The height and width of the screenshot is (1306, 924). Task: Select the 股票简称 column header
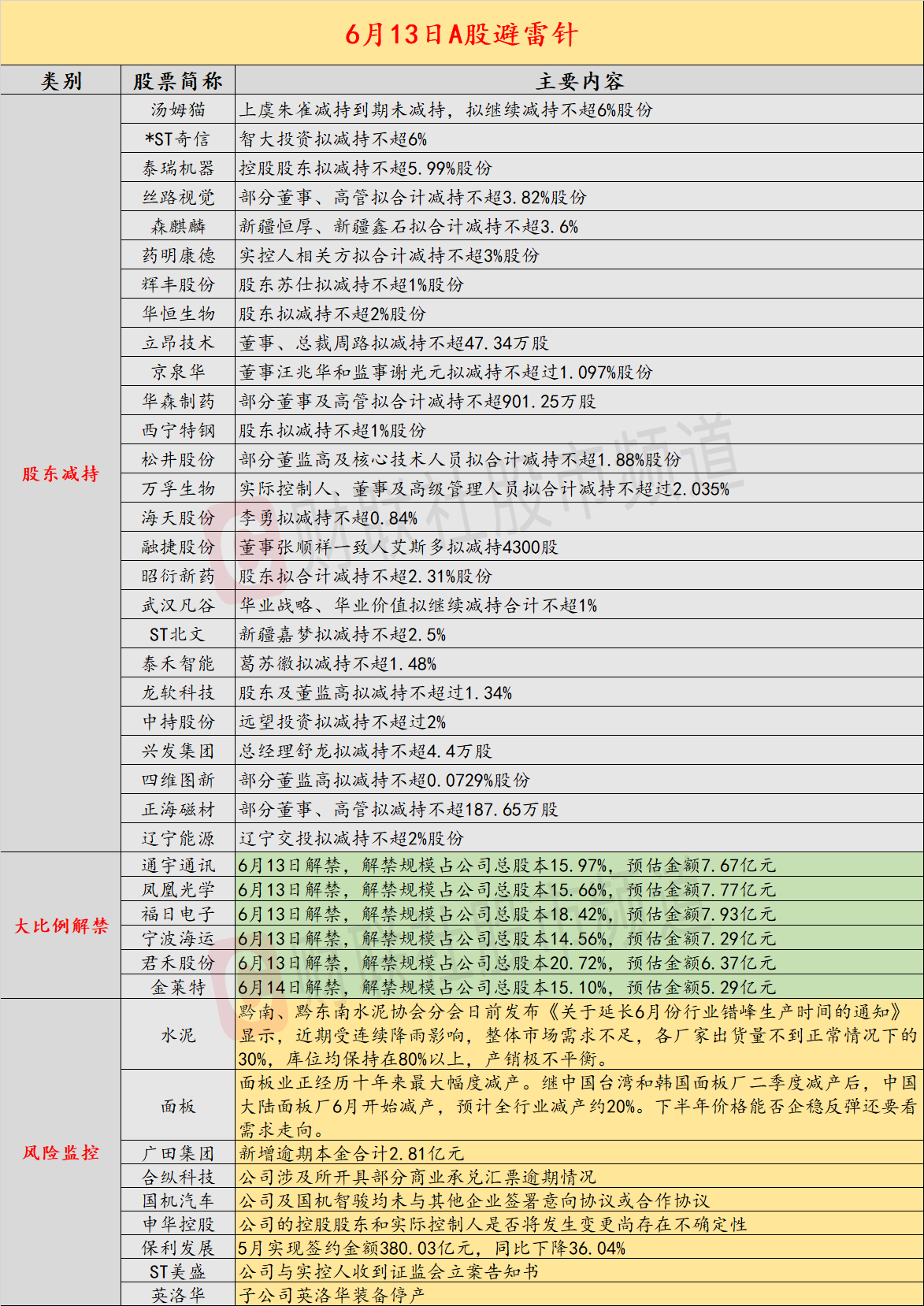[x=178, y=80]
